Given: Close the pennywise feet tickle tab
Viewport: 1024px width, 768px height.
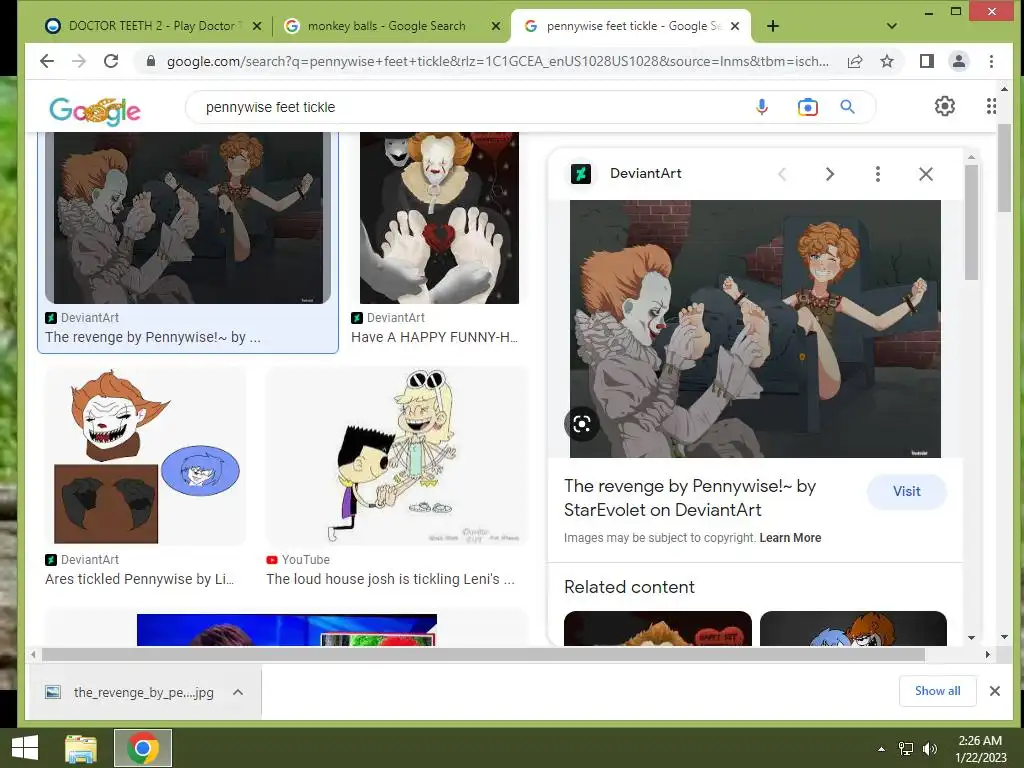Looking at the screenshot, I should pyautogui.click(x=735, y=26).
